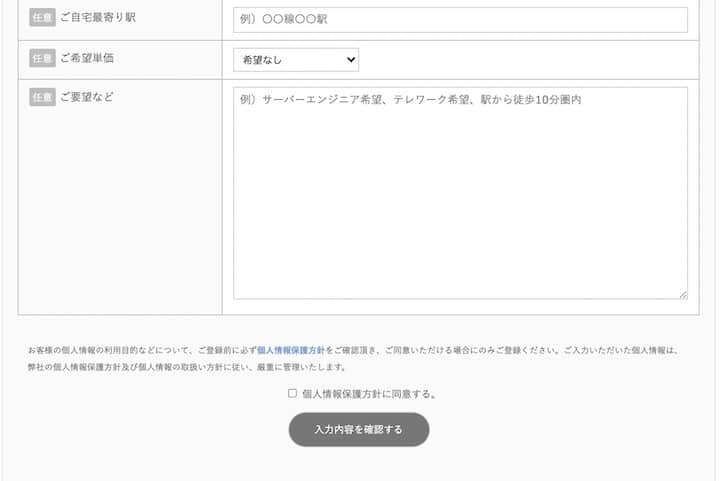Viewport: 720px width, 481px height.
Task: Click the ご自宅最寄り駅 text input field
Action: click(x=460, y=20)
